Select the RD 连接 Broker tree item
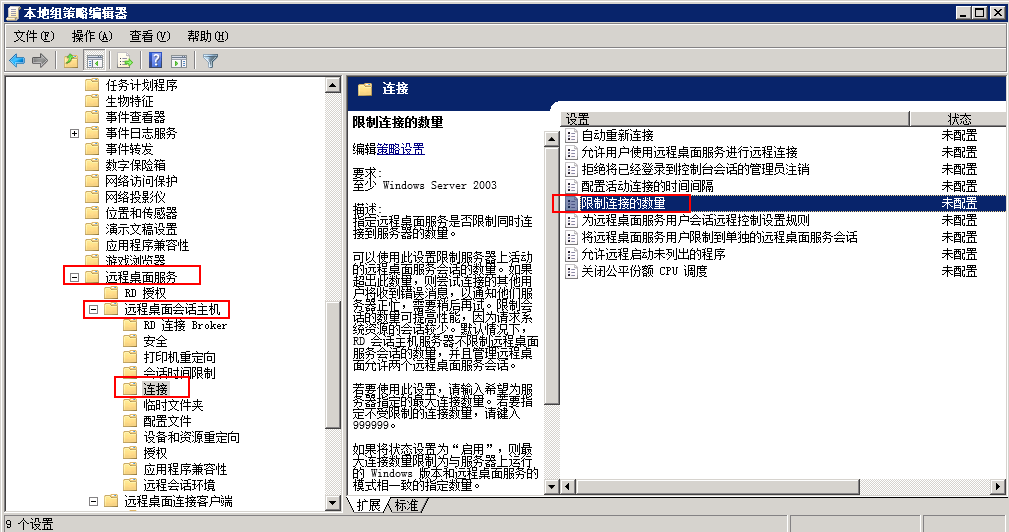The height and width of the screenshot is (532, 1009). [185, 326]
